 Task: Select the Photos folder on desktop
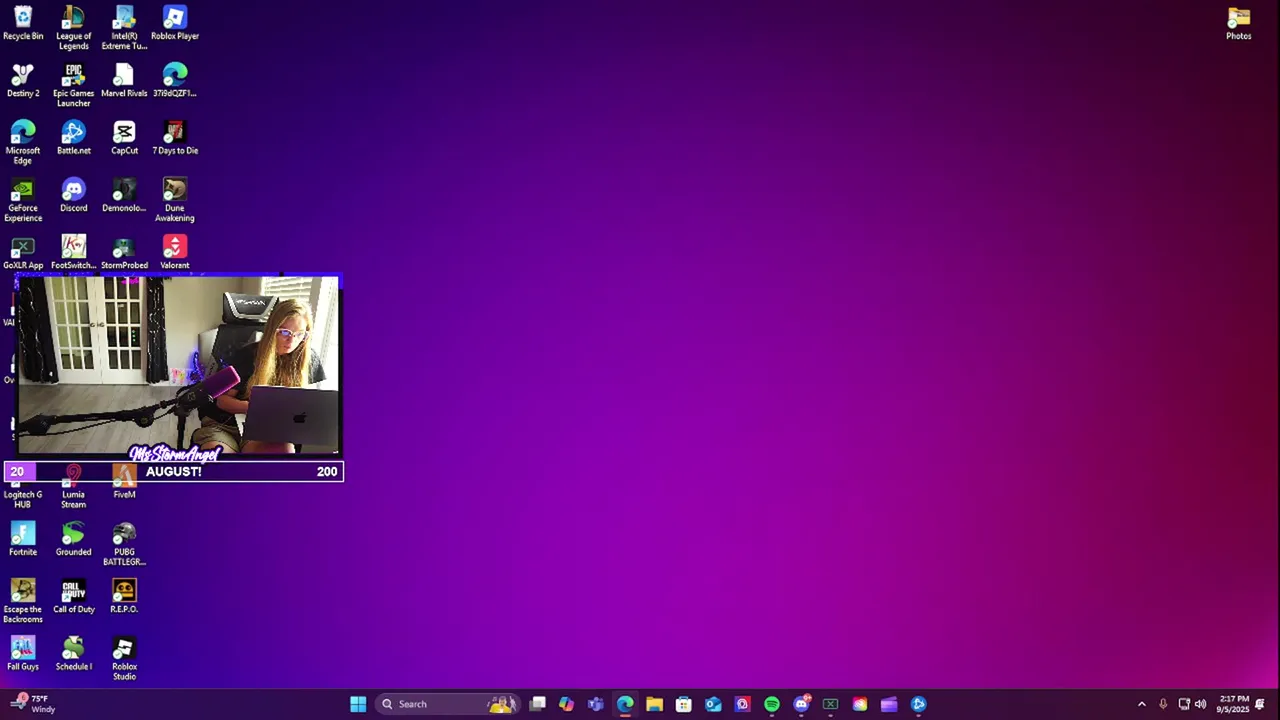click(1239, 24)
